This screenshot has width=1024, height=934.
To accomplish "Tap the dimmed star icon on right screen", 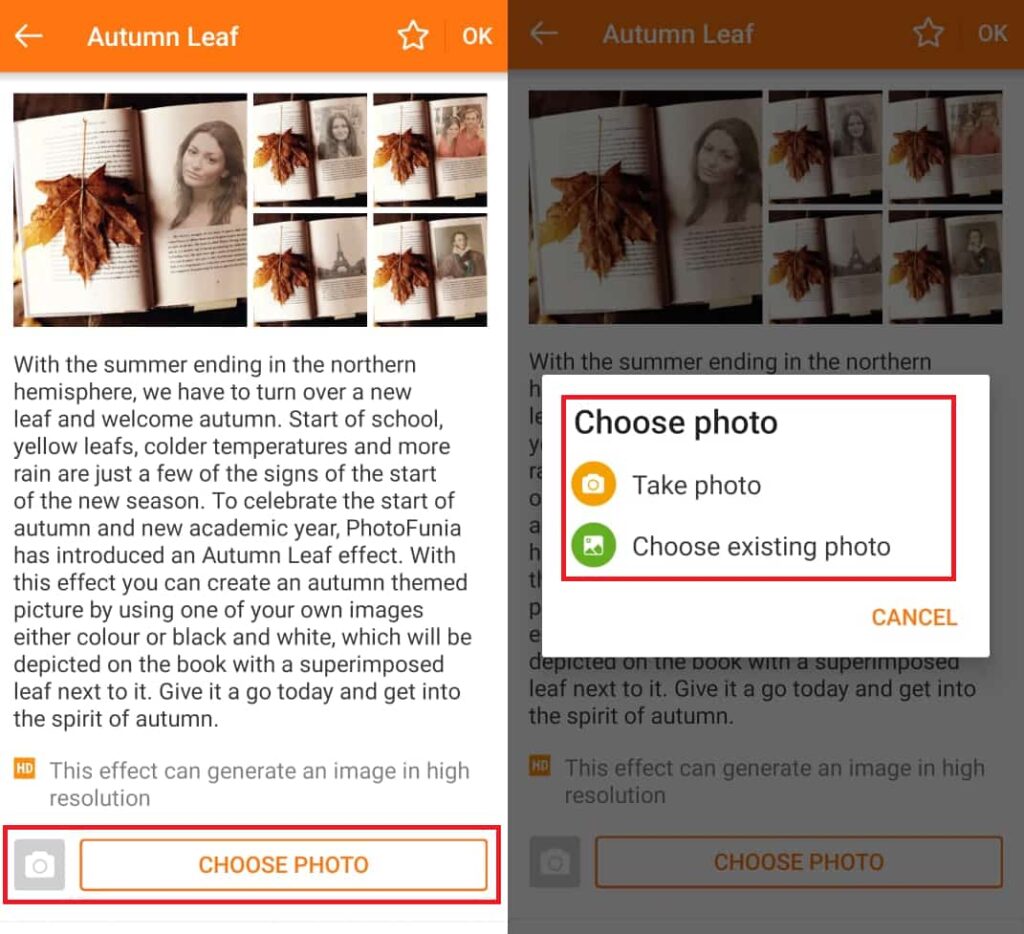I will pos(928,33).
